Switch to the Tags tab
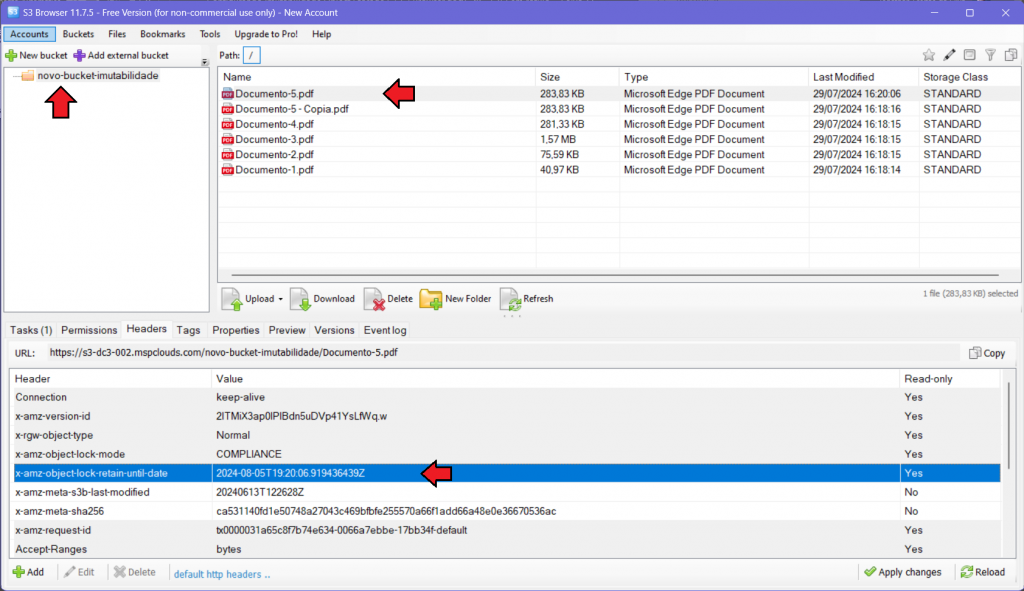This screenshot has height=591, width=1024. 188,330
